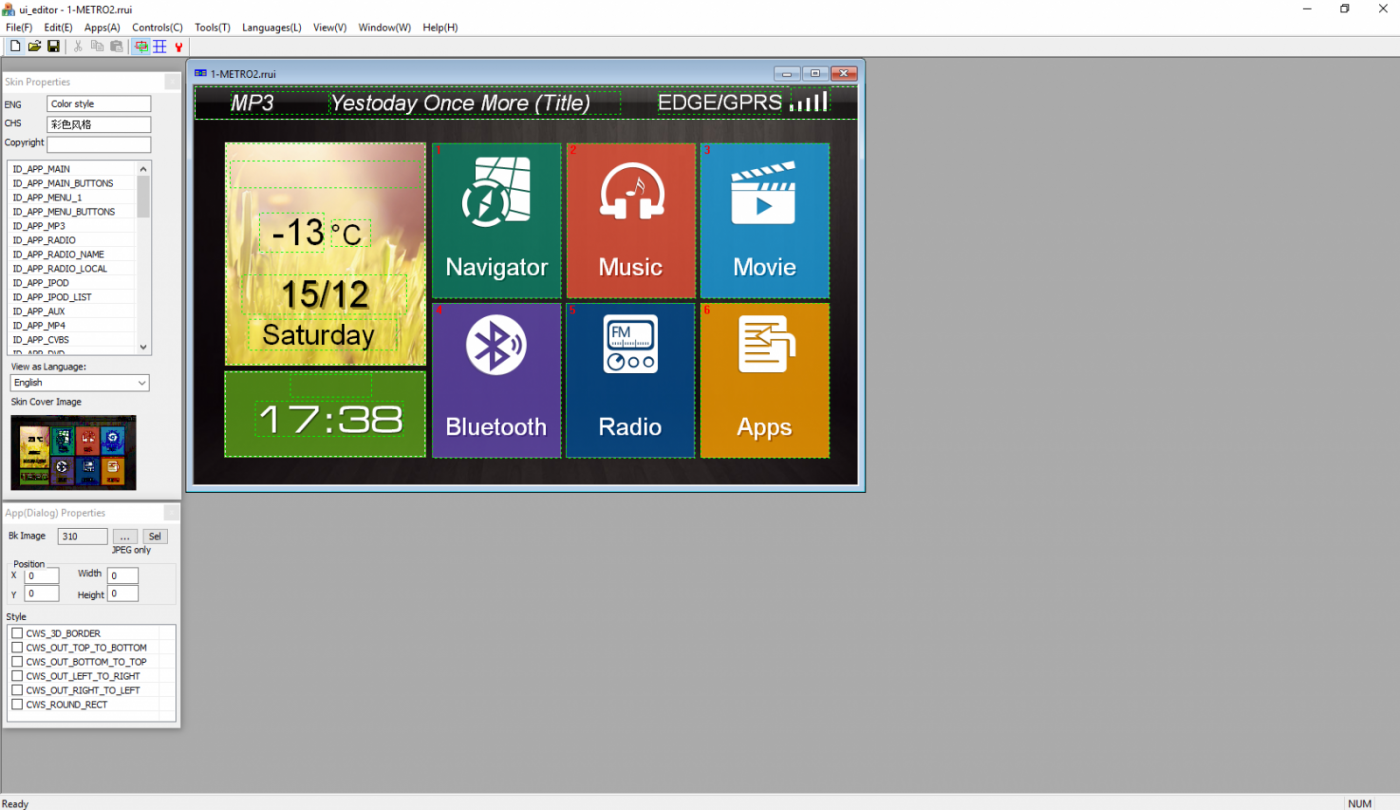Select the Navigator tile in the canvas

[496, 220]
